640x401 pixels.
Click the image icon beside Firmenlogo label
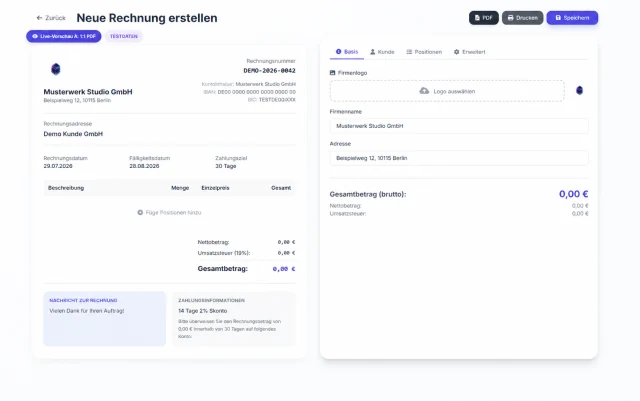click(332, 73)
